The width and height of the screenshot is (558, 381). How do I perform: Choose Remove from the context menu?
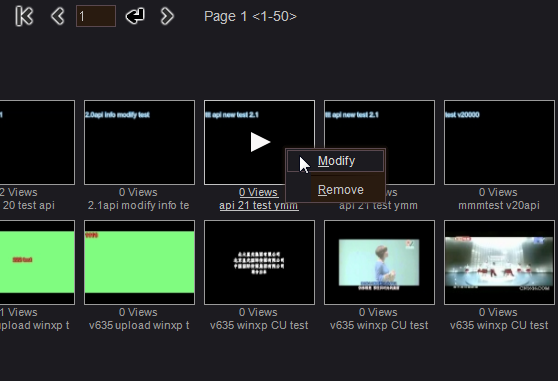[x=341, y=190]
